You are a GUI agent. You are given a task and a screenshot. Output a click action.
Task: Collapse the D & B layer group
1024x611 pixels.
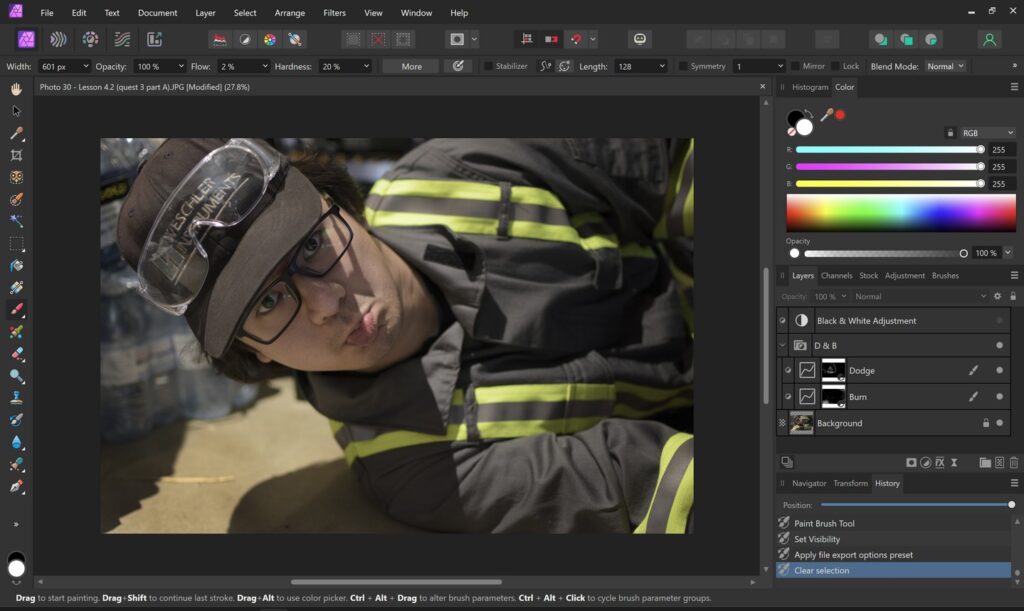783,346
